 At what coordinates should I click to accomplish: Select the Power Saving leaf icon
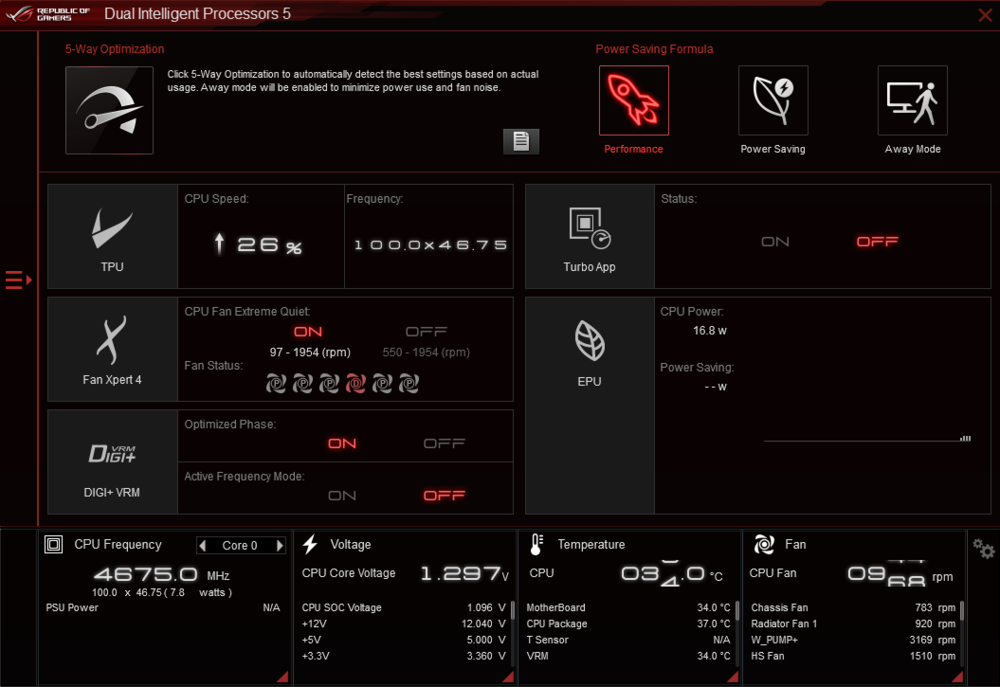[x=772, y=101]
